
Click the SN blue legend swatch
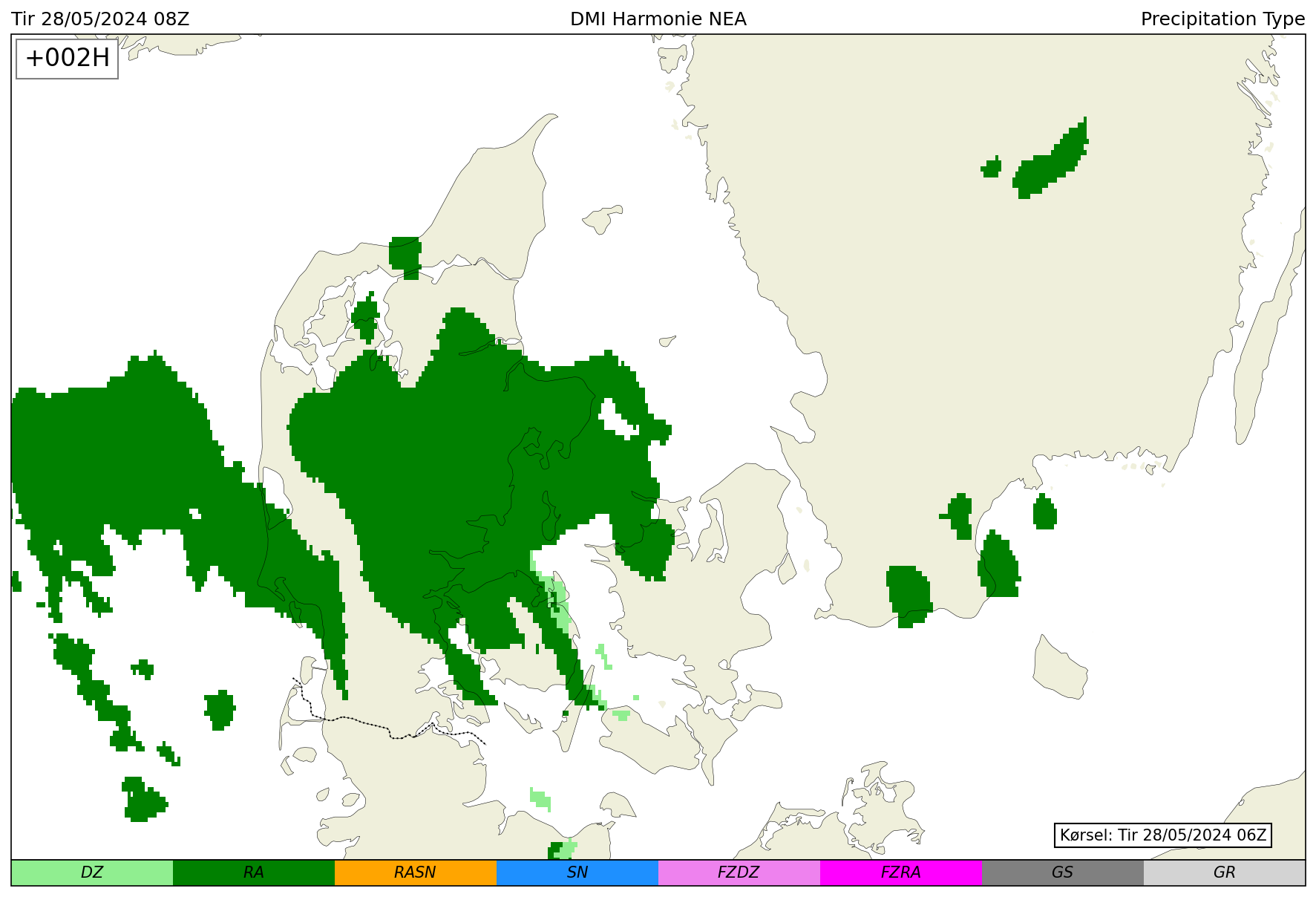point(577,872)
